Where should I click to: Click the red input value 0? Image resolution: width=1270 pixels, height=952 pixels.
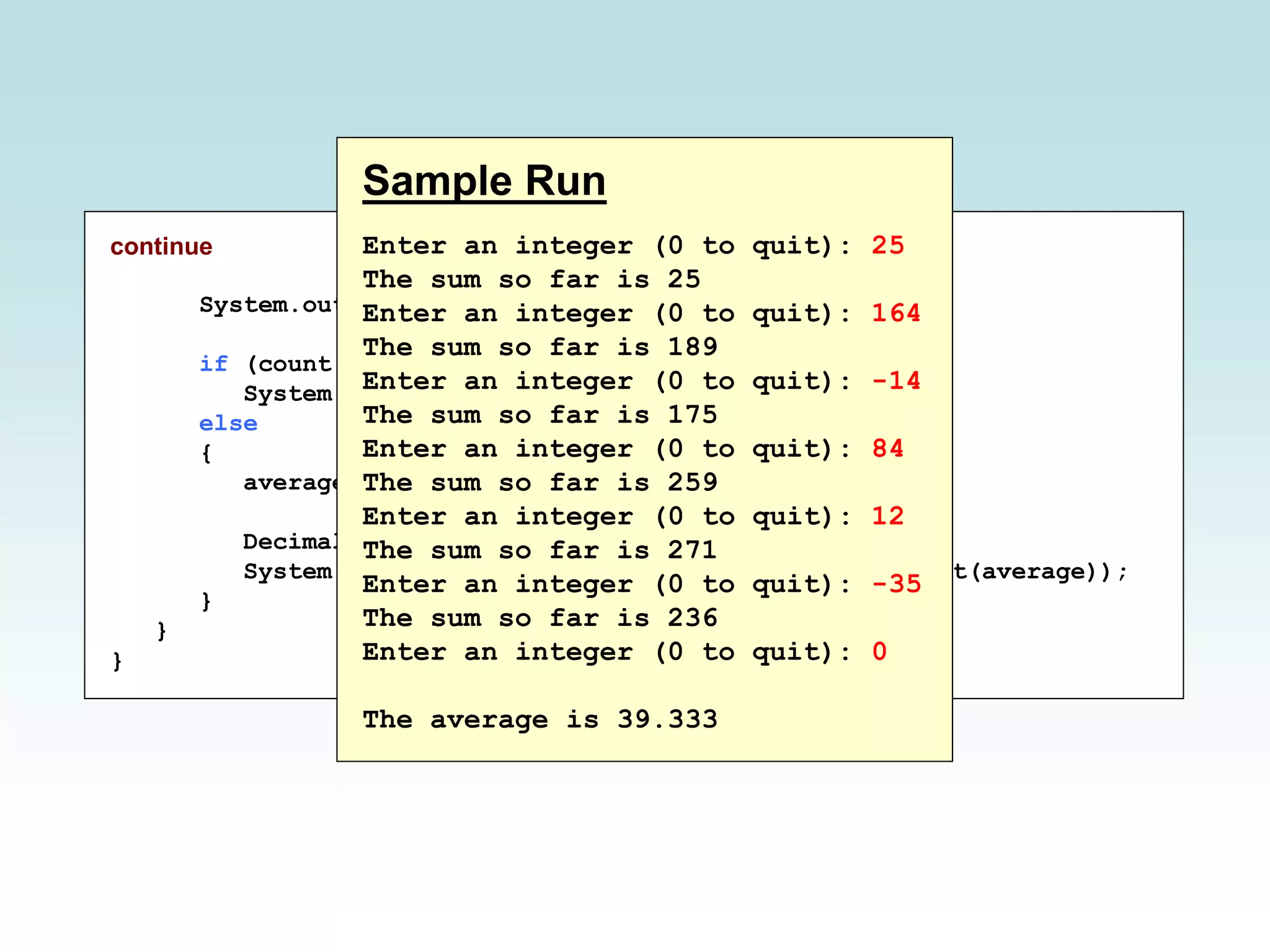tap(879, 651)
